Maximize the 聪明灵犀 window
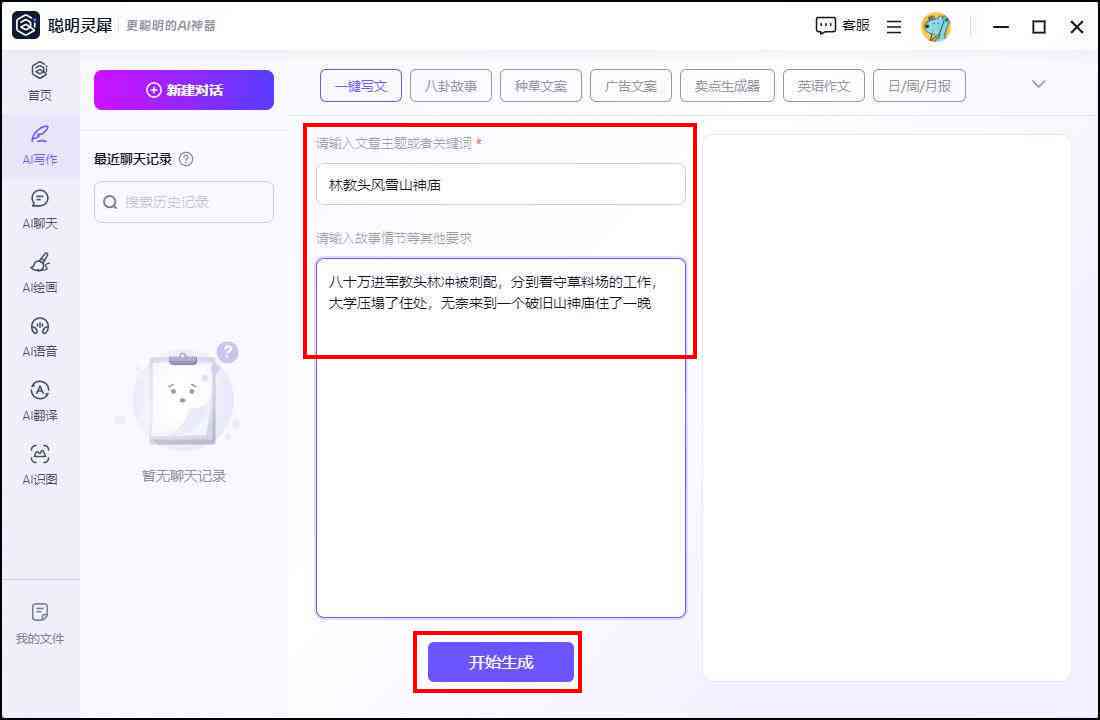Viewport: 1100px width, 720px height. point(1039,27)
